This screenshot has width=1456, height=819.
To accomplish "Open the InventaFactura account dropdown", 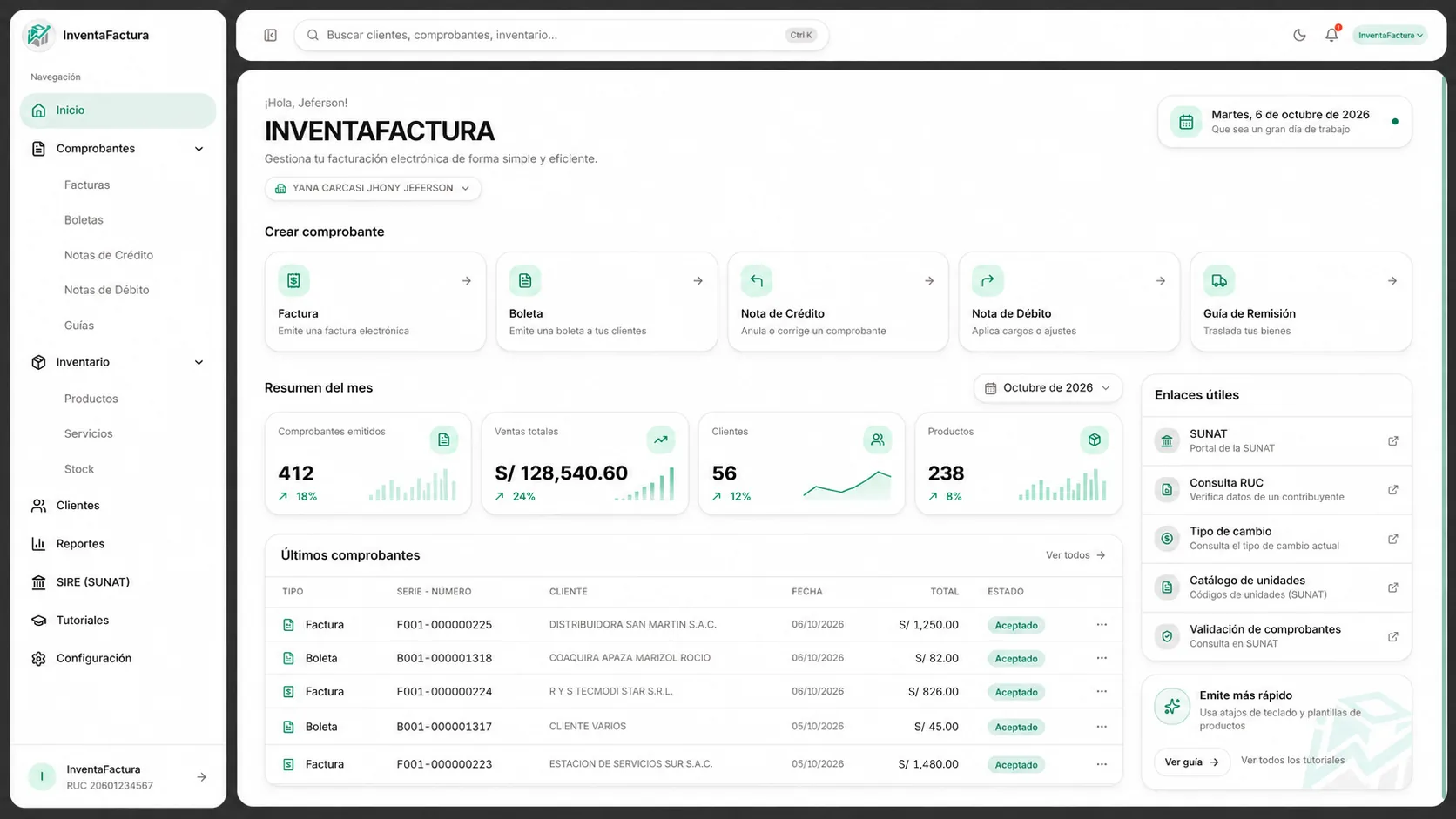I will pyautogui.click(x=1390, y=36).
